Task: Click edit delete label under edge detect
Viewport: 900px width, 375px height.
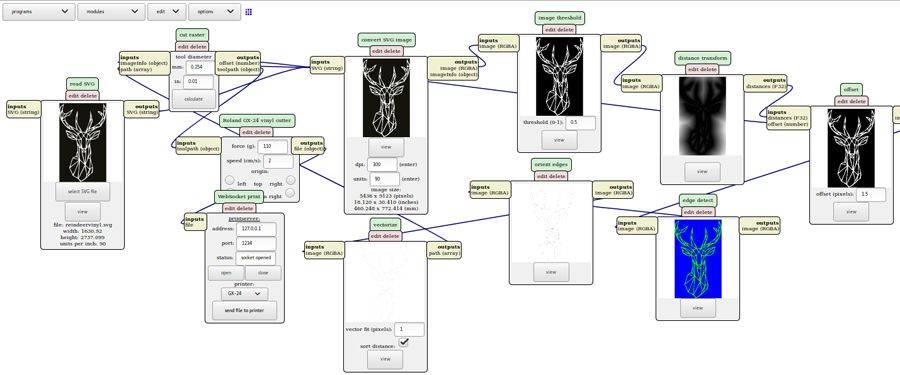Action: [698, 212]
